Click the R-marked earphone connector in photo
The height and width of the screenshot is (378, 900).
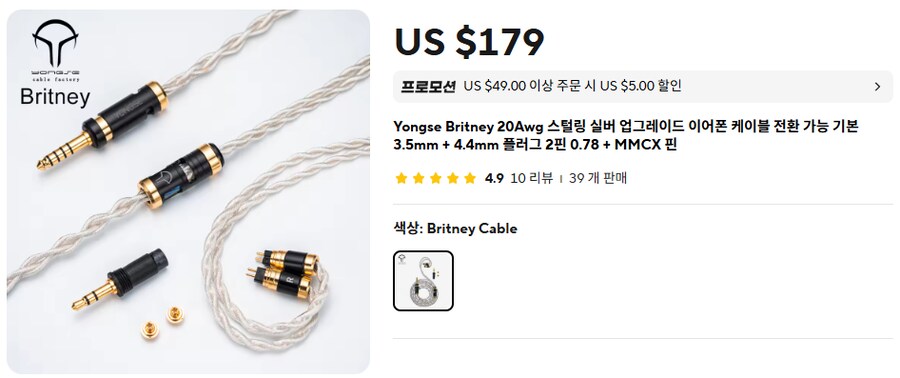pyautogui.click(x=282, y=281)
